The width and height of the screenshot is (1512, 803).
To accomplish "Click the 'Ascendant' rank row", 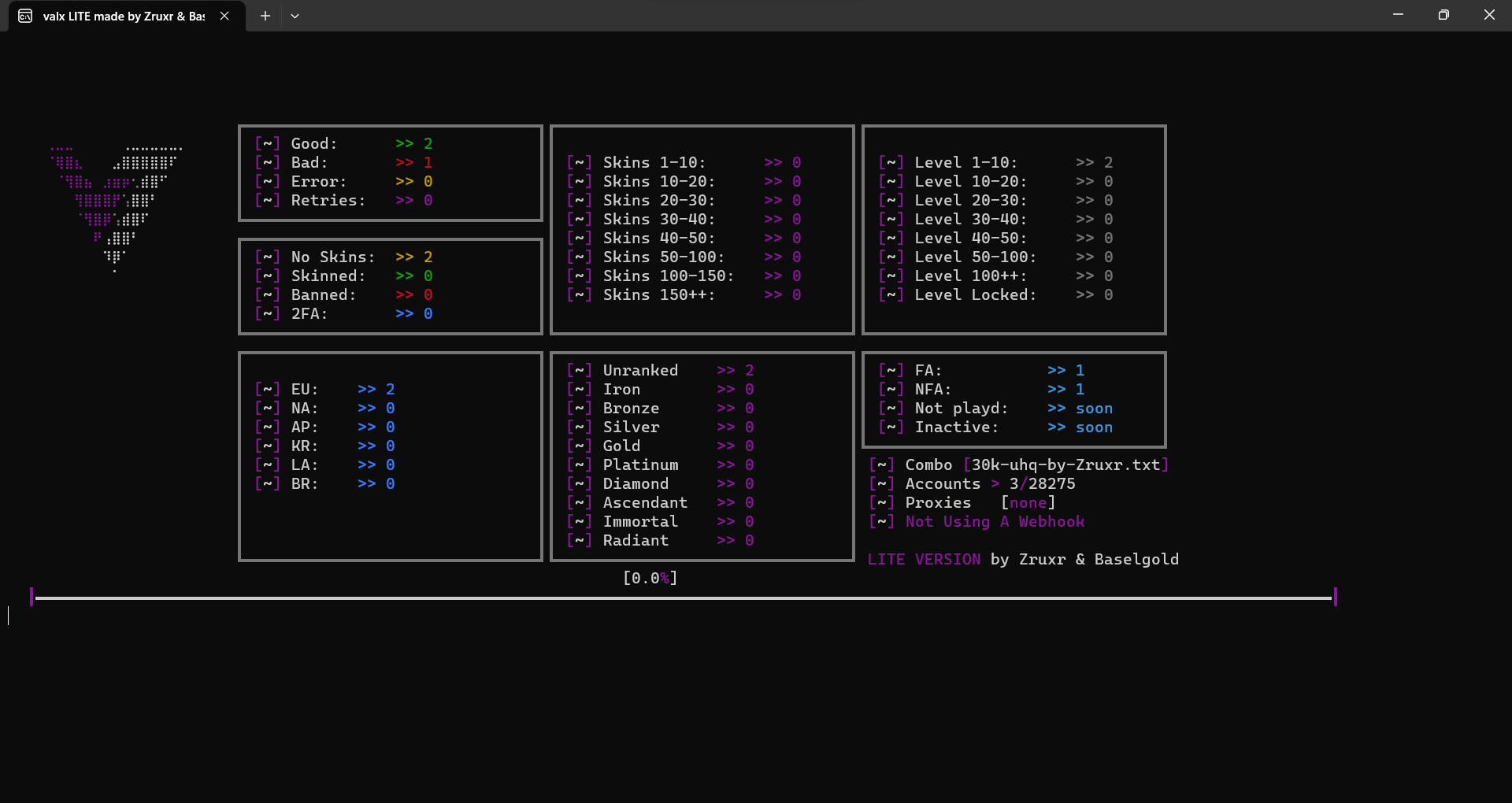I will pyautogui.click(x=660, y=502).
